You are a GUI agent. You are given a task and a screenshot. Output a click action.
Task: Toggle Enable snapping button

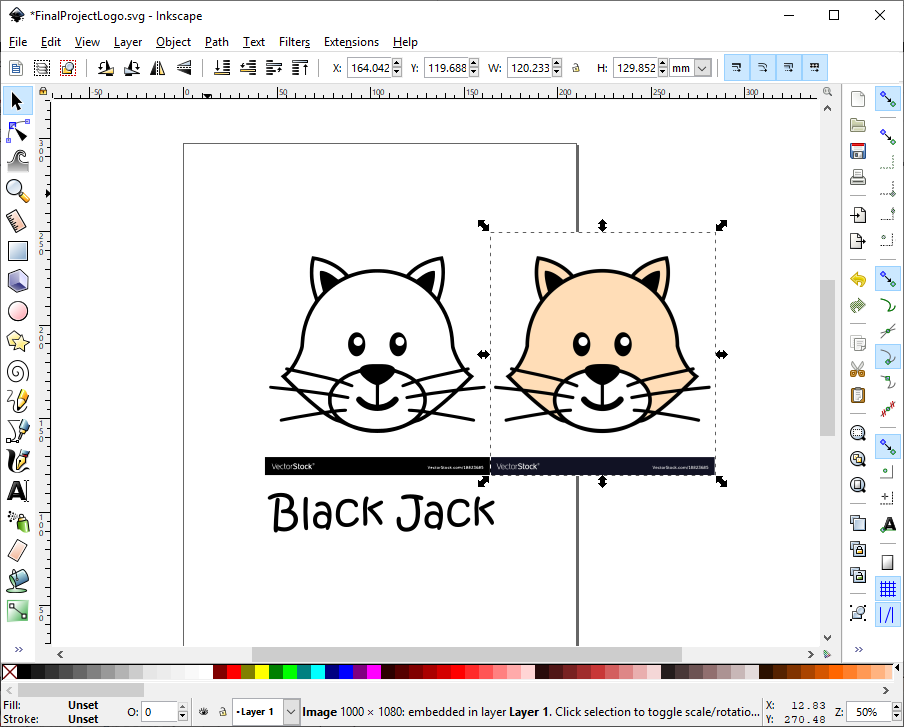tap(888, 100)
